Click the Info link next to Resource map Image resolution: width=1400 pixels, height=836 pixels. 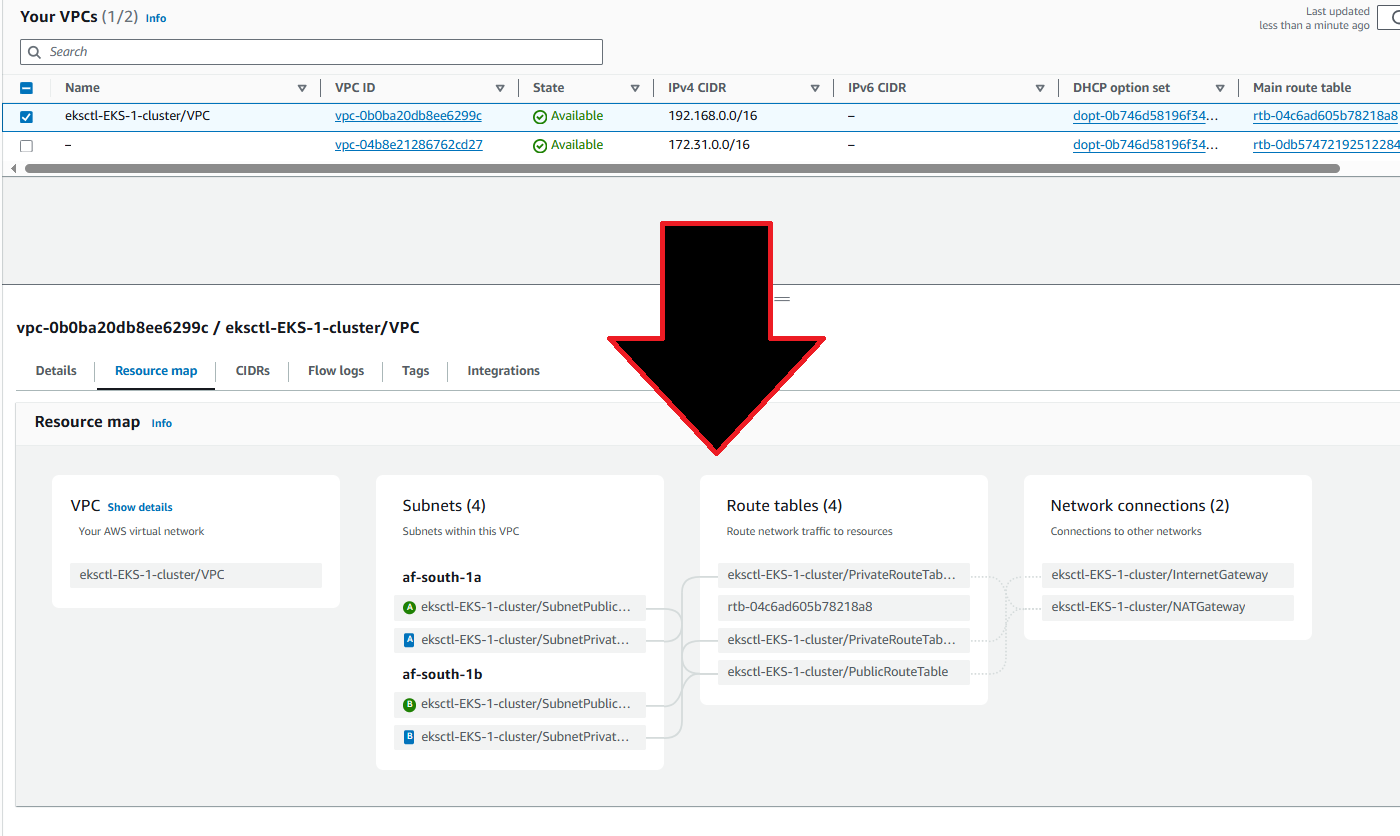(162, 423)
